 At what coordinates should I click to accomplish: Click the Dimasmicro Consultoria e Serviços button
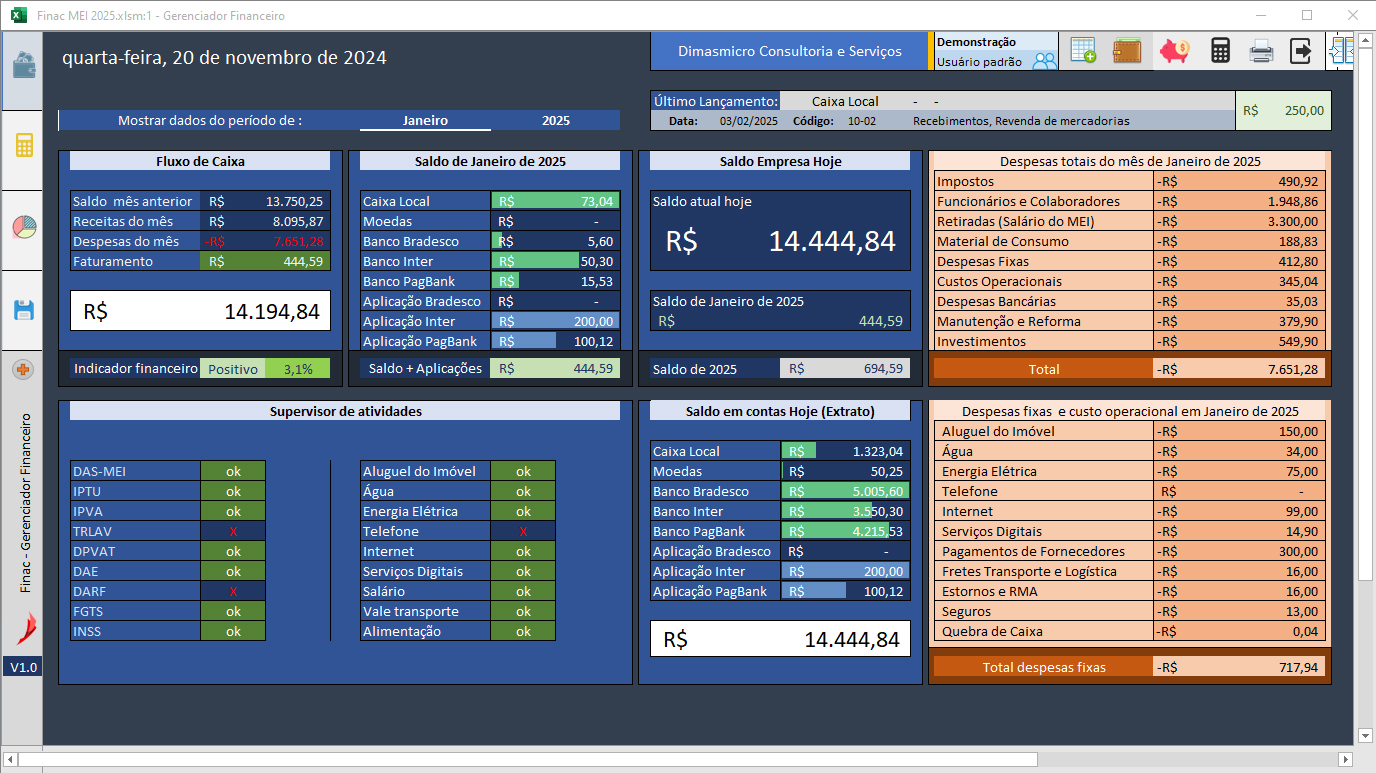pos(789,51)
